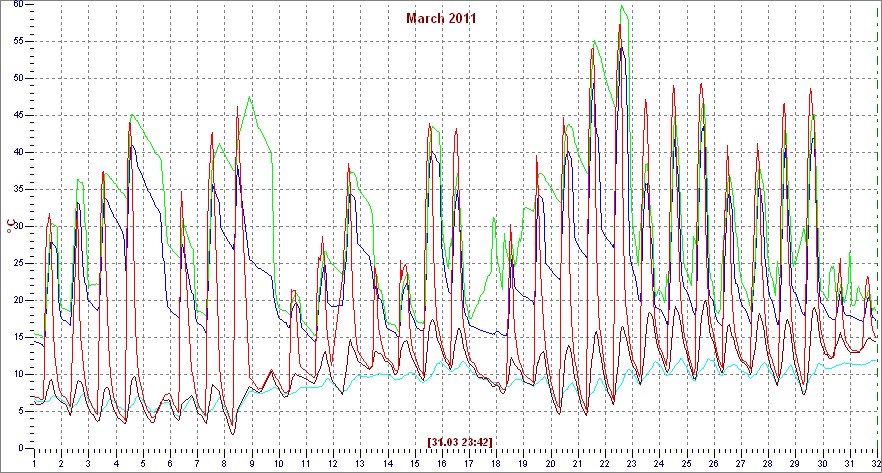This screenshot has width=882, height=473.
Task: Click the timestamp label [31.03 23:42]
Action: point(460,442)
